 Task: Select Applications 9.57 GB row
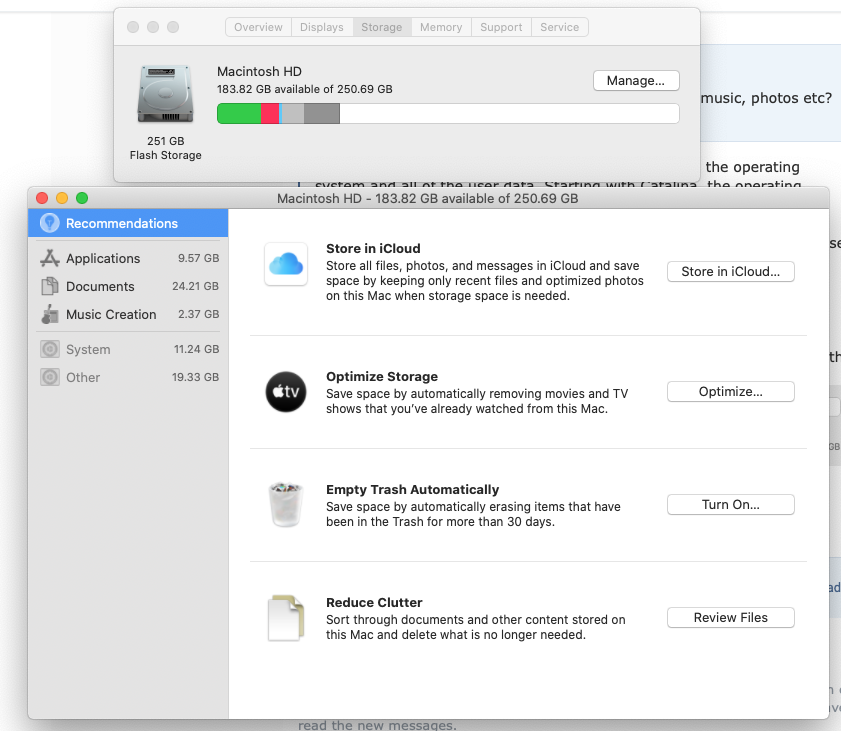(128, 259)
